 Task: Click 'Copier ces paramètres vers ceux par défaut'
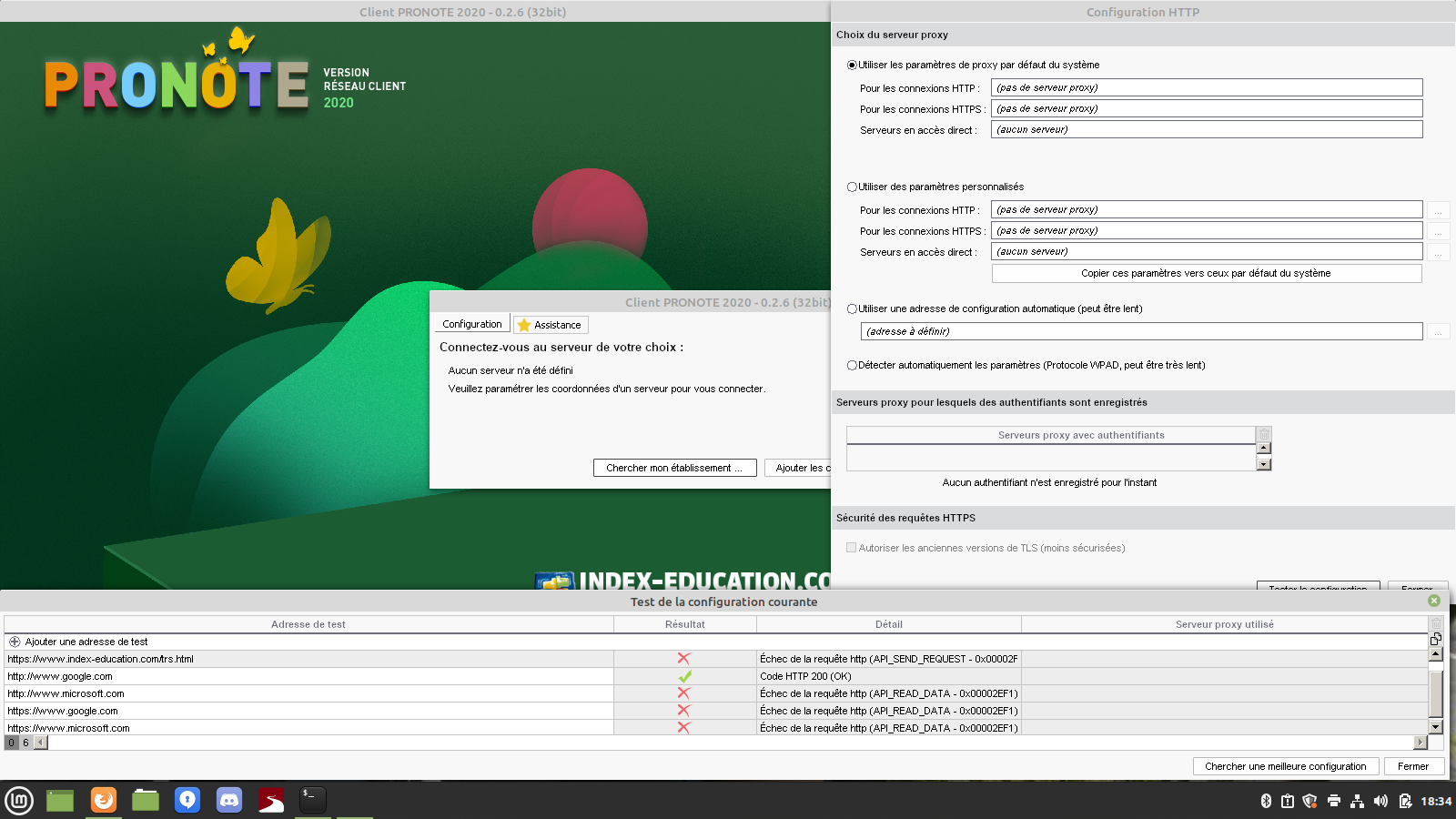(x=1207, y=273)
